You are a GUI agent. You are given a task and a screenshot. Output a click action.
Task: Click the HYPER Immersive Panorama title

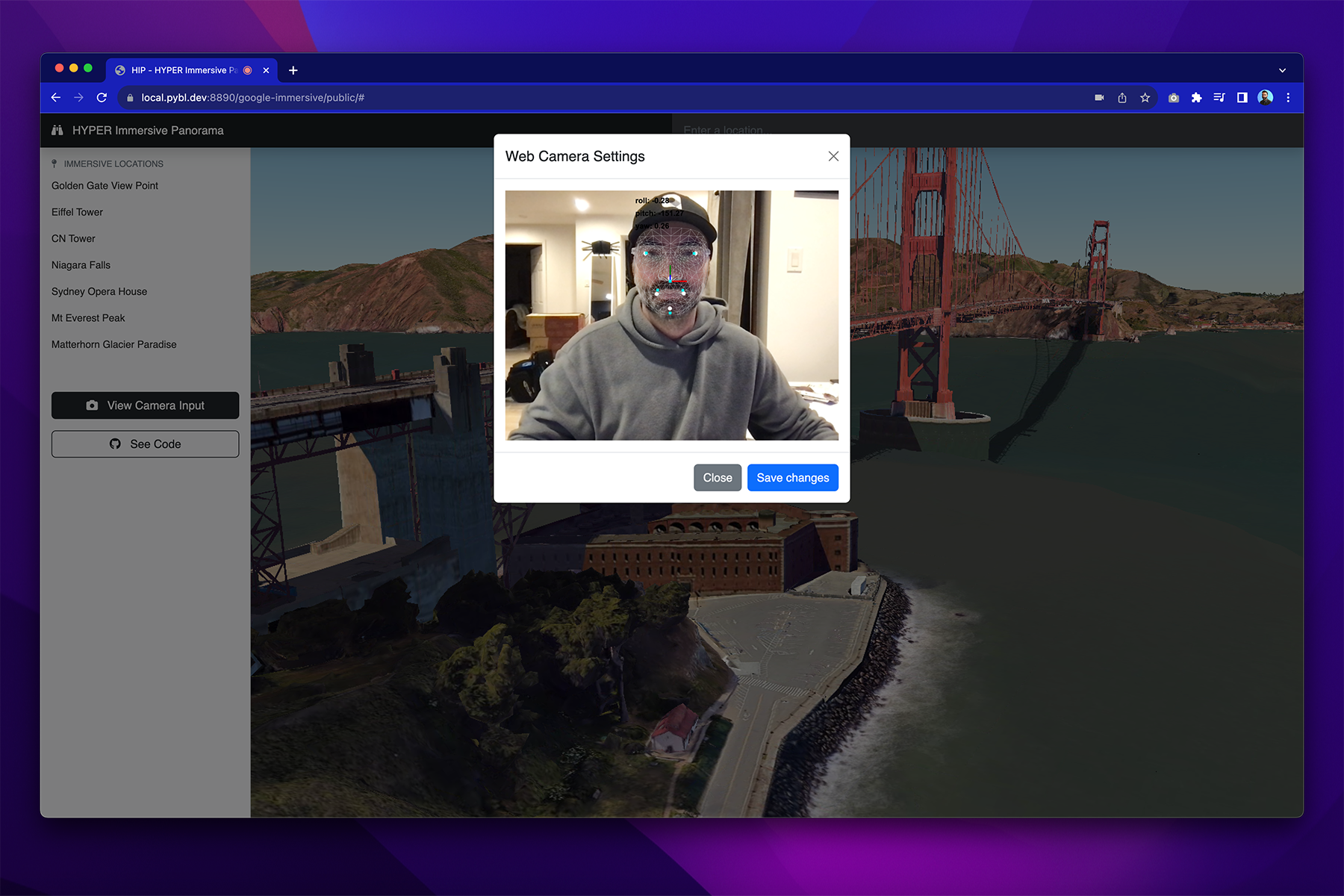148,131
